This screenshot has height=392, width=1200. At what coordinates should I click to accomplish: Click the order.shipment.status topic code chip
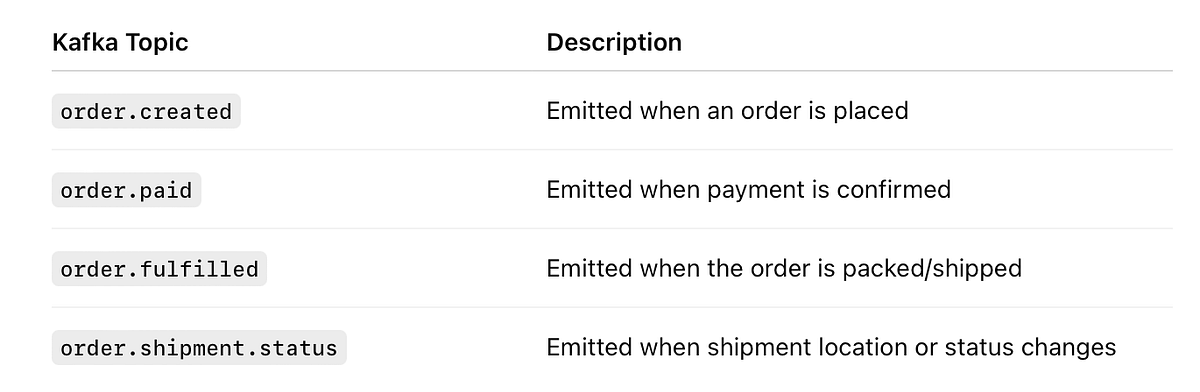[199, 348]
